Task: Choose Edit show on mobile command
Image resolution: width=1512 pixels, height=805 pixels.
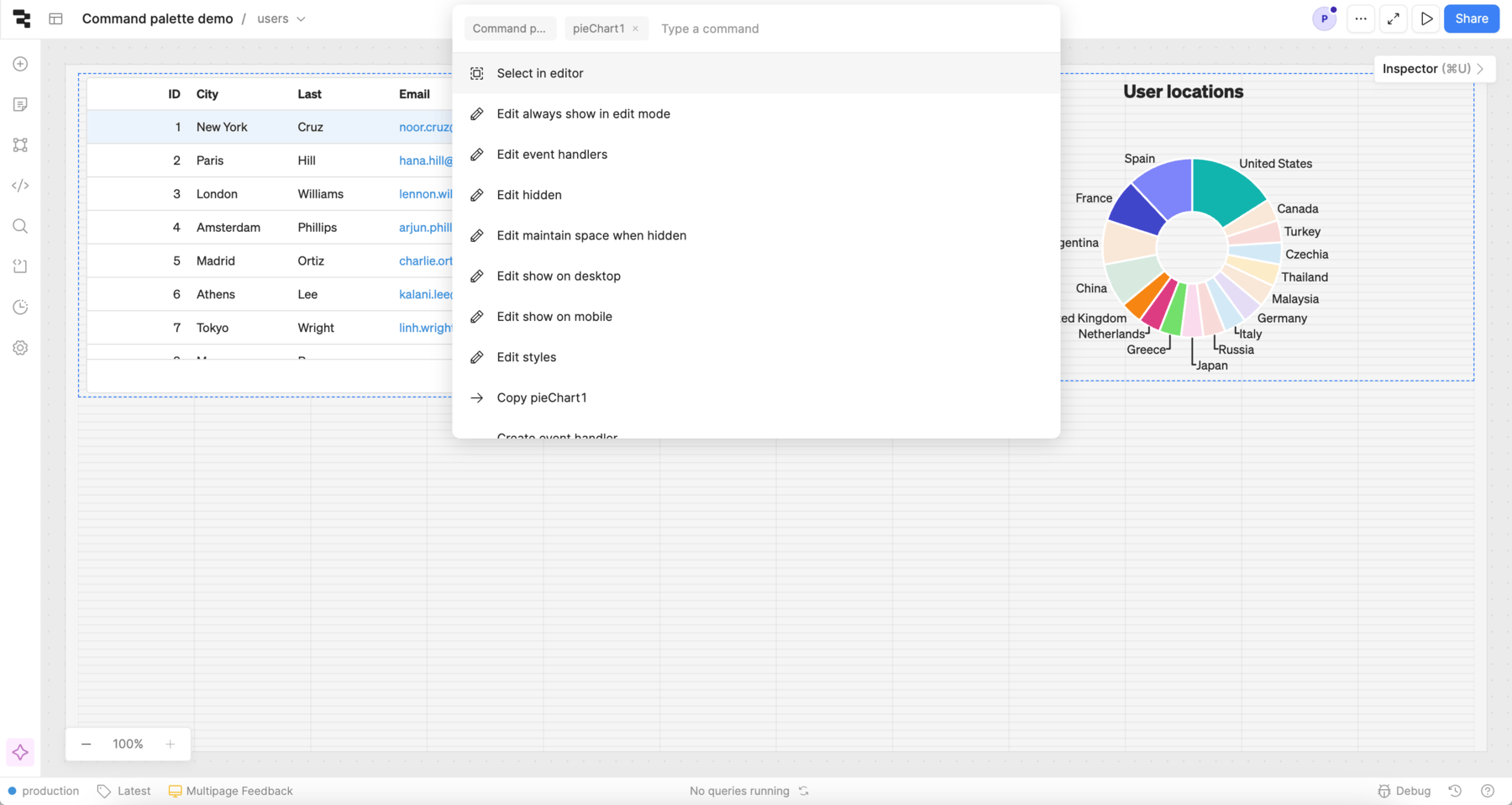Action: coord(756,317)
